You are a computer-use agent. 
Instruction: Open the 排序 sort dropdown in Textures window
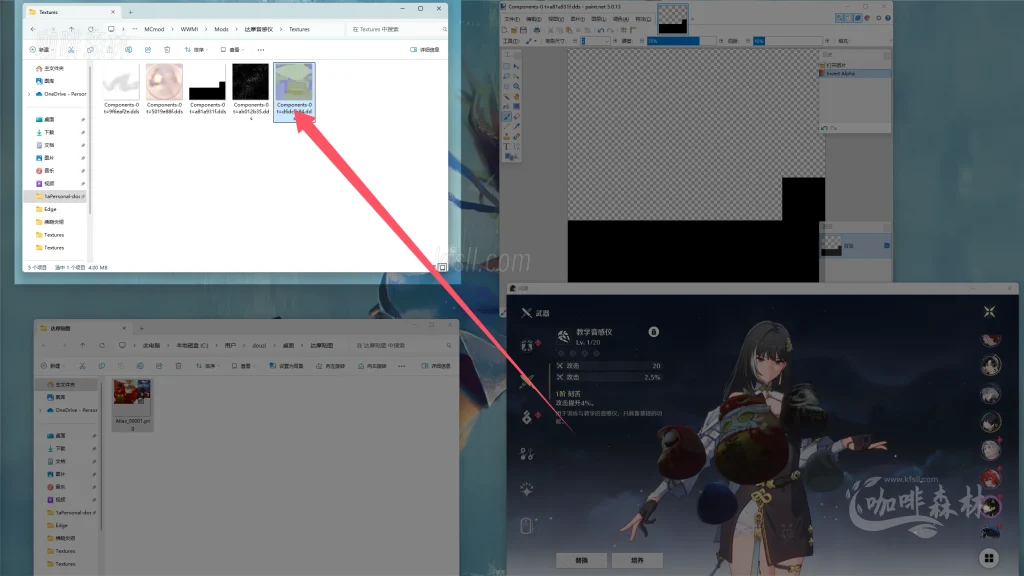tap(198, 49)
